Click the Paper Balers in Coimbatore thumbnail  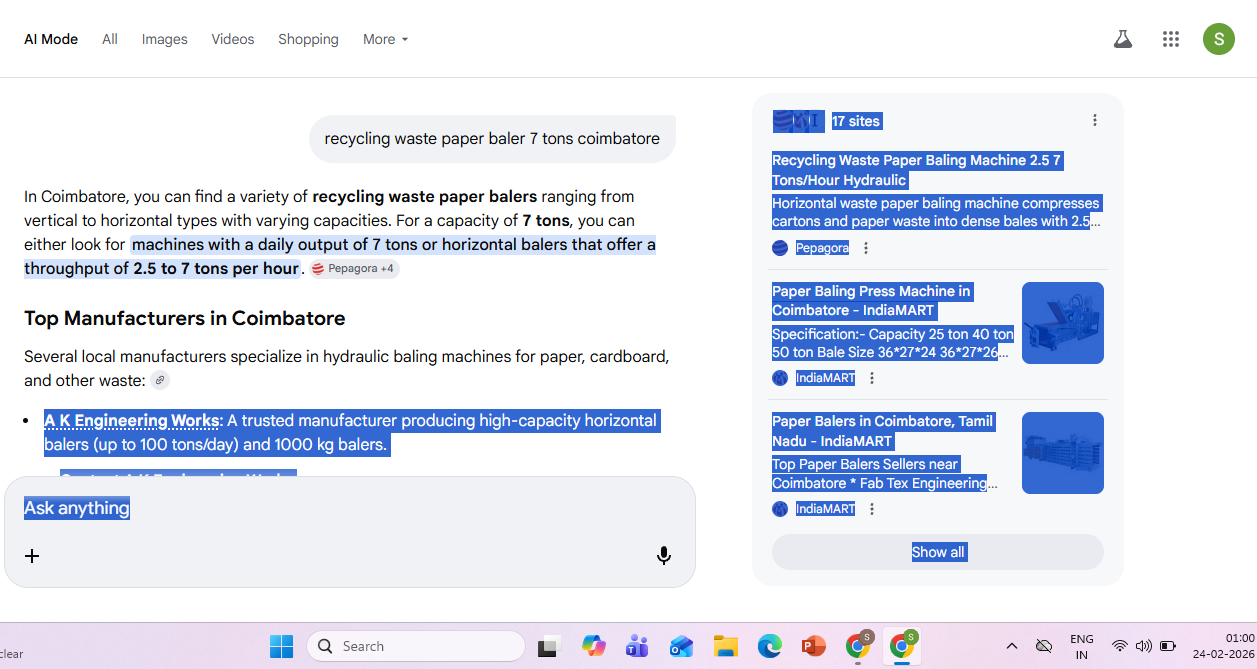pos(1063,453)
